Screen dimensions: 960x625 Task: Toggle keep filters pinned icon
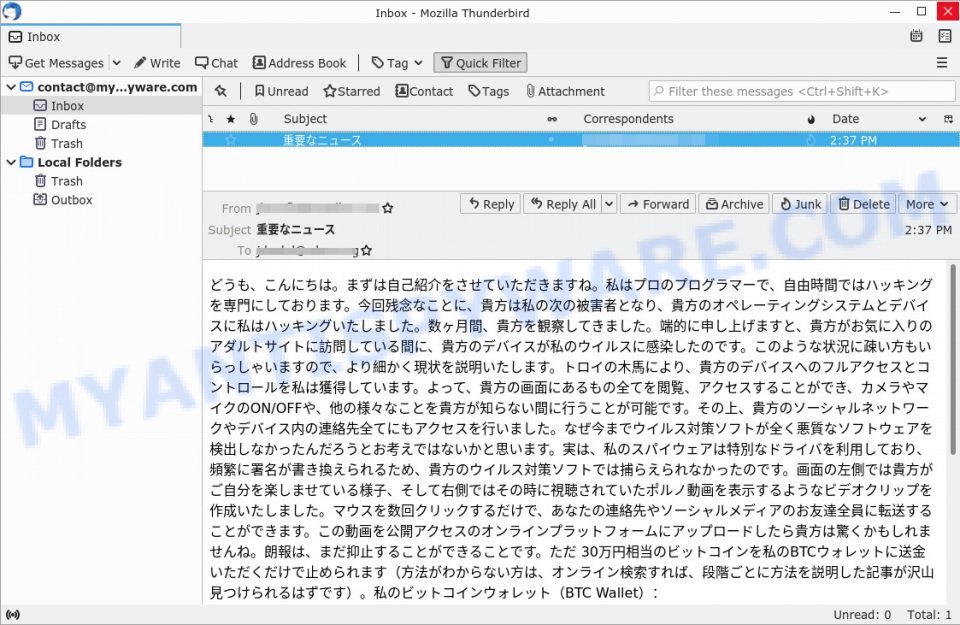tap(221, 91)
